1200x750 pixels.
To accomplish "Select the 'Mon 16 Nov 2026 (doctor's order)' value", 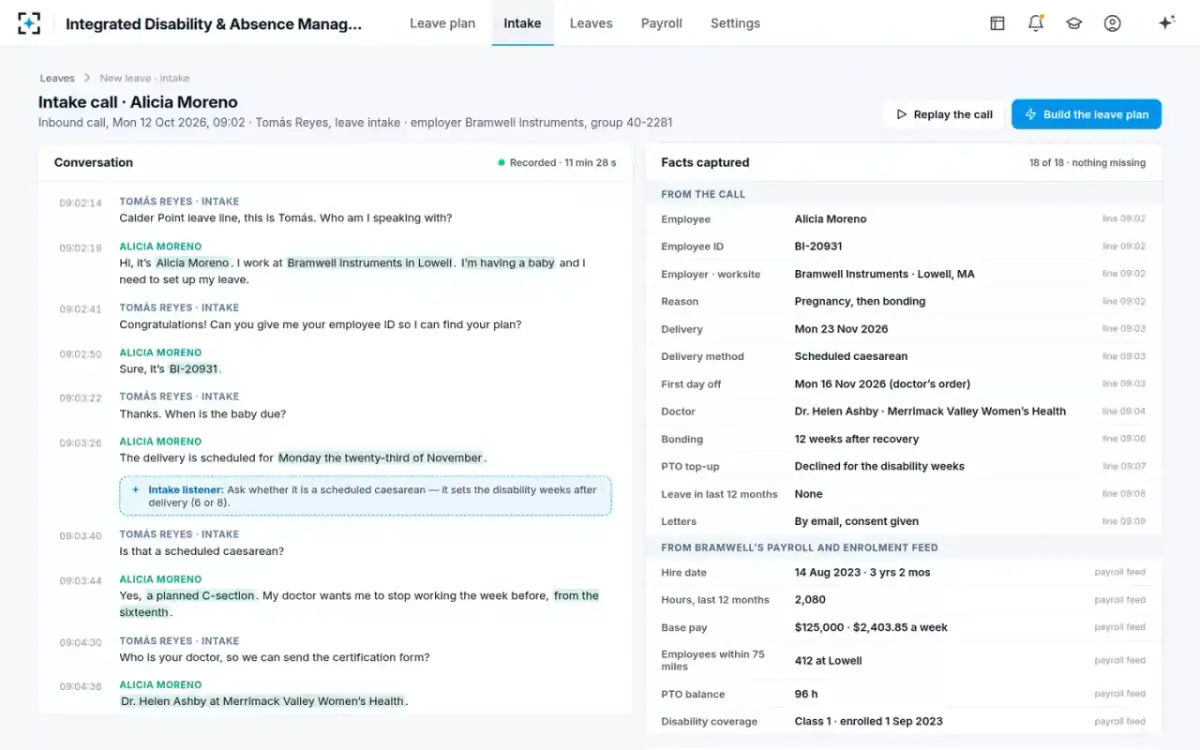I will tap(882, 384).
